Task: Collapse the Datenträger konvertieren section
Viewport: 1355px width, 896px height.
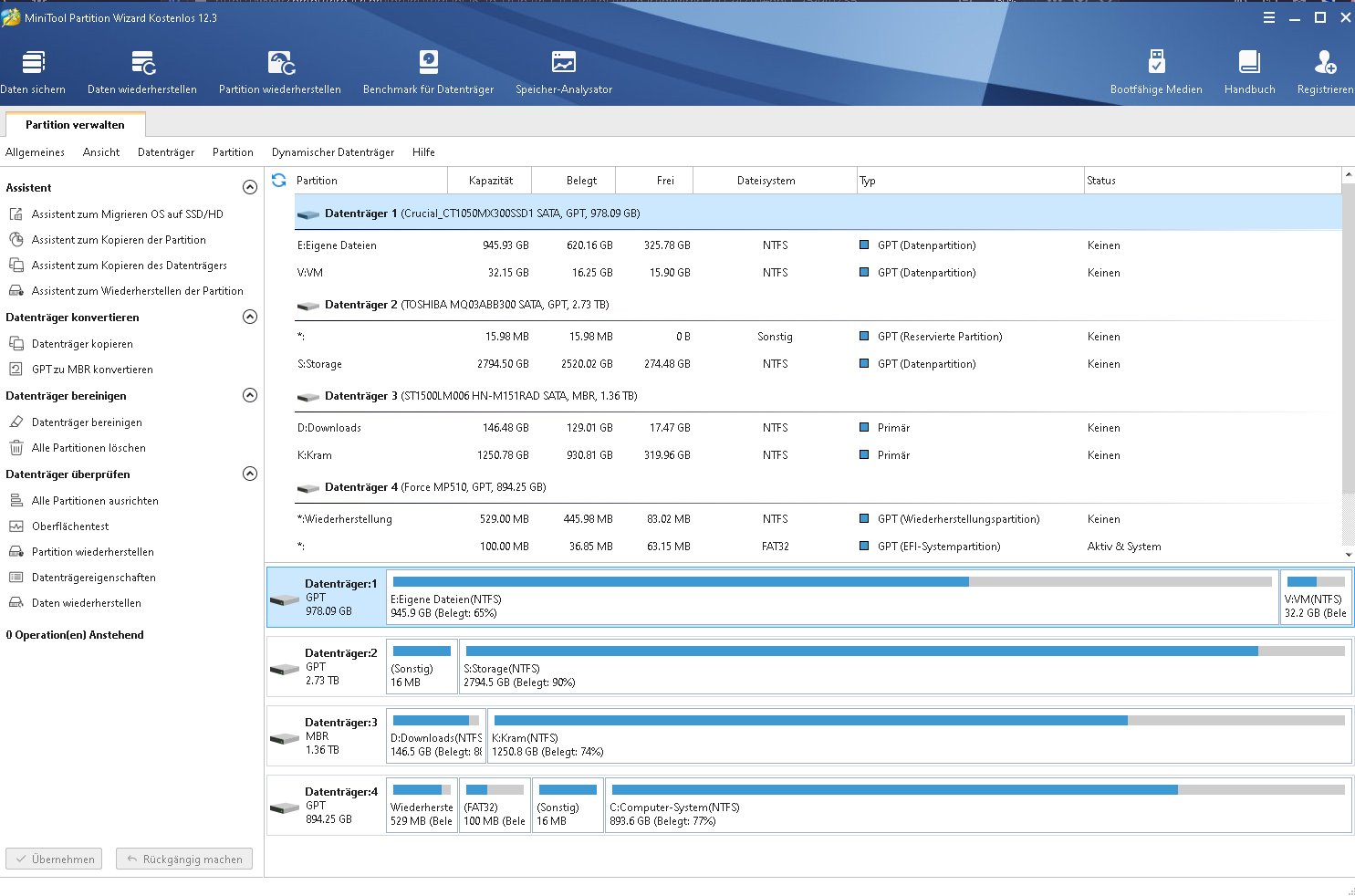Action: (x=250, y=317)
